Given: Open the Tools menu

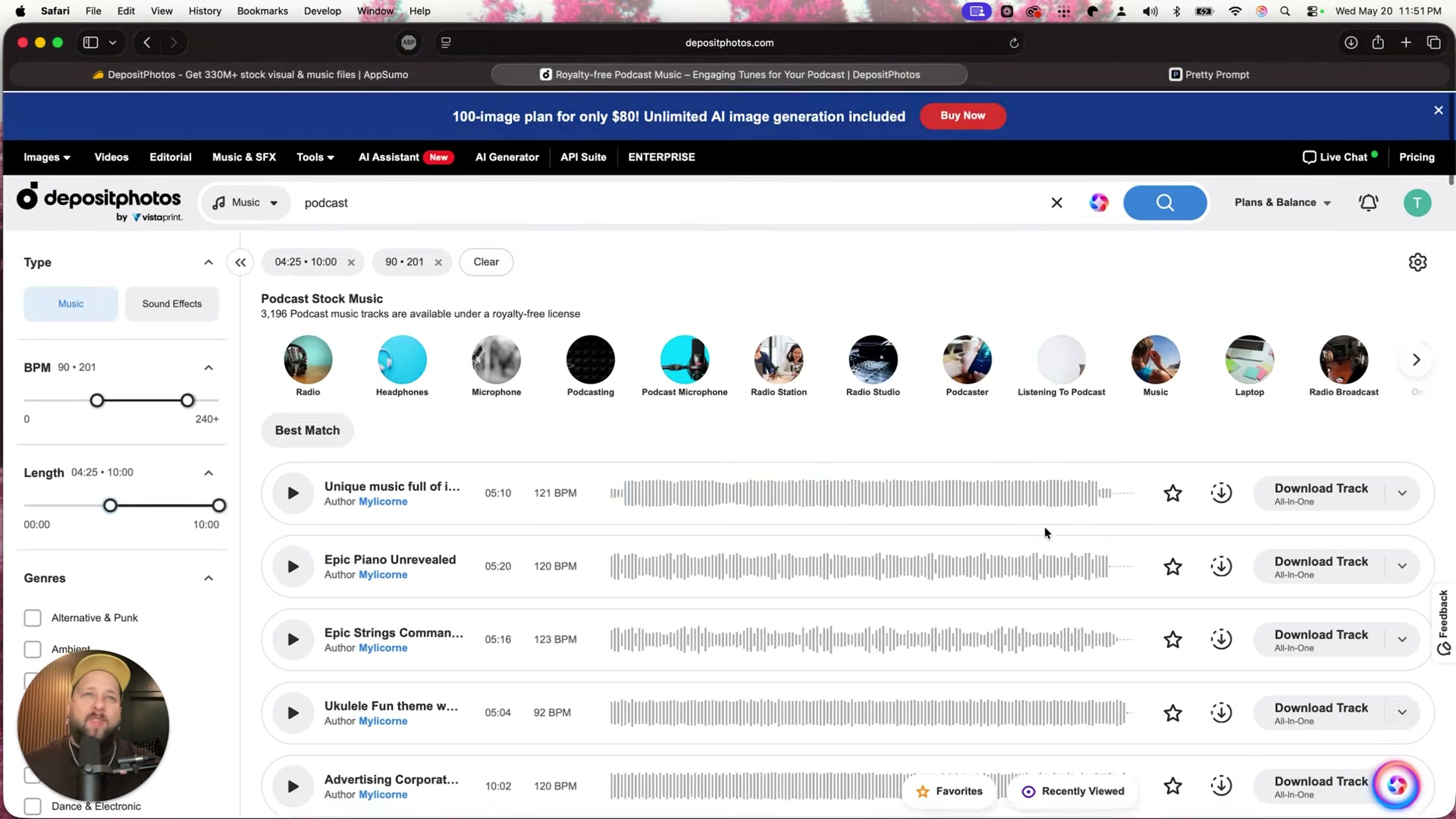Looking at the screenshot, I should coord(315,157).
